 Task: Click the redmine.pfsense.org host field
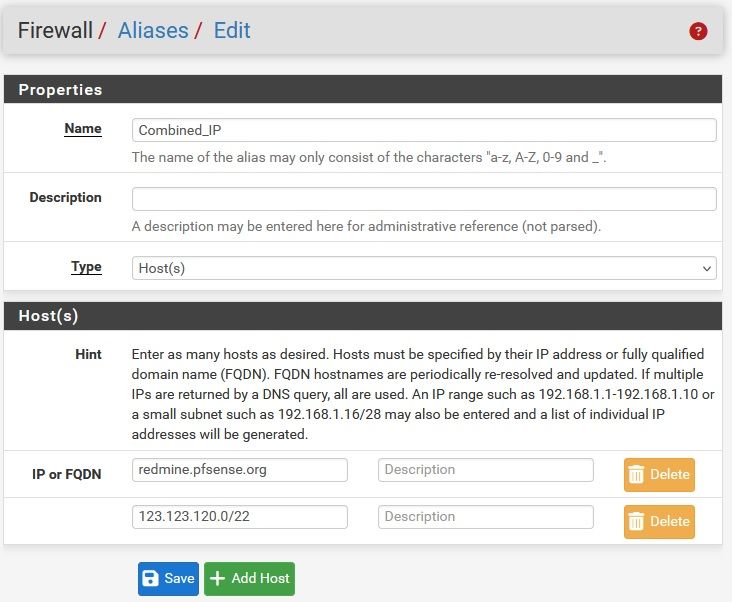click(240, 470)
